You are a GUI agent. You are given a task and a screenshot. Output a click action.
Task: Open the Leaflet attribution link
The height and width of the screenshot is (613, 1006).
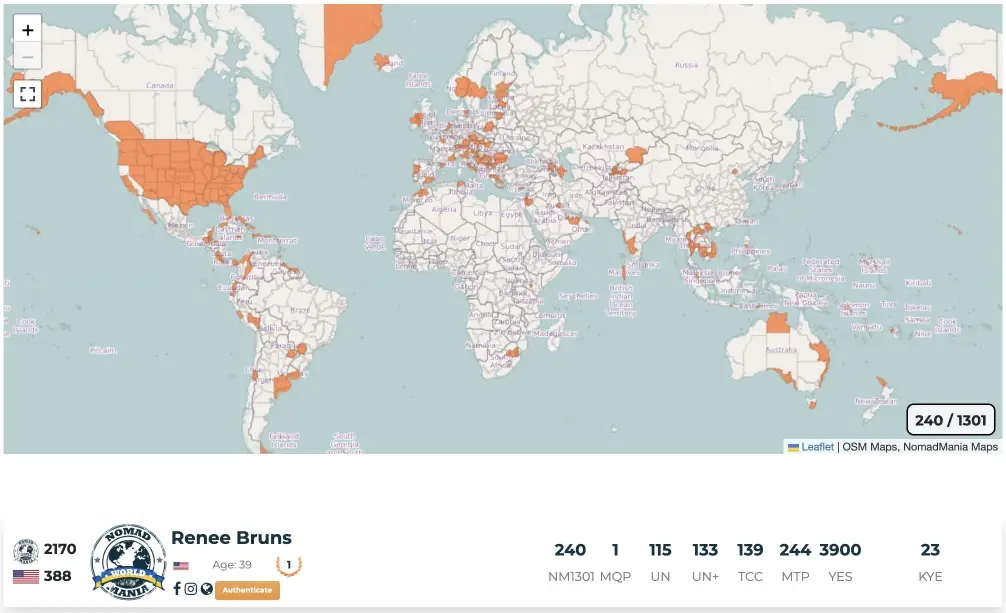[x=817, y=447]
